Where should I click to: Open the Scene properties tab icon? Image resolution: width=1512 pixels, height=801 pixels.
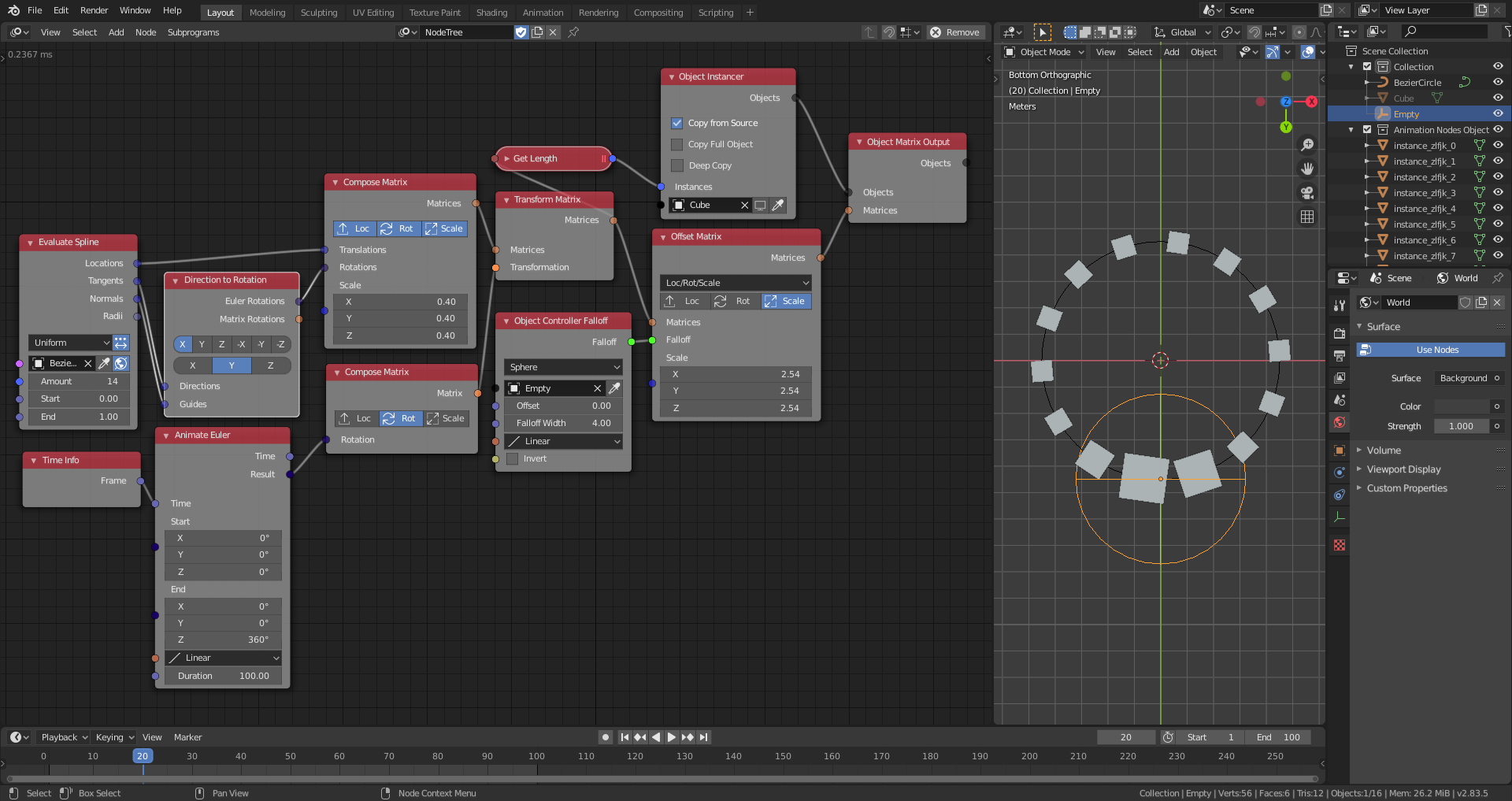click(x=1340, y=400)
